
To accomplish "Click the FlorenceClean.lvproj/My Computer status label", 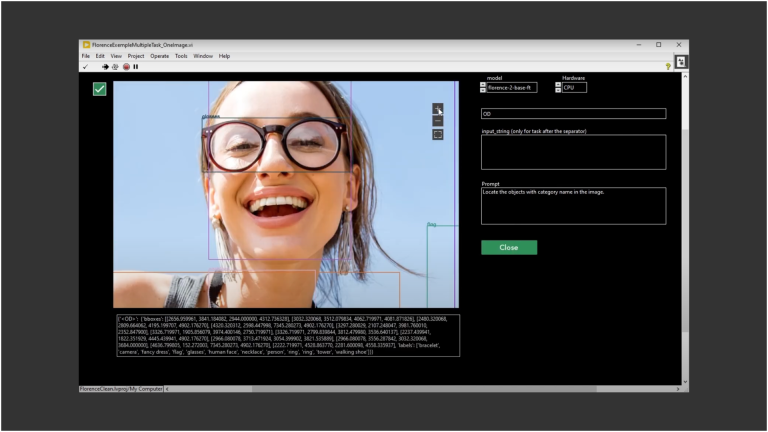I will (x=121, y=389).
